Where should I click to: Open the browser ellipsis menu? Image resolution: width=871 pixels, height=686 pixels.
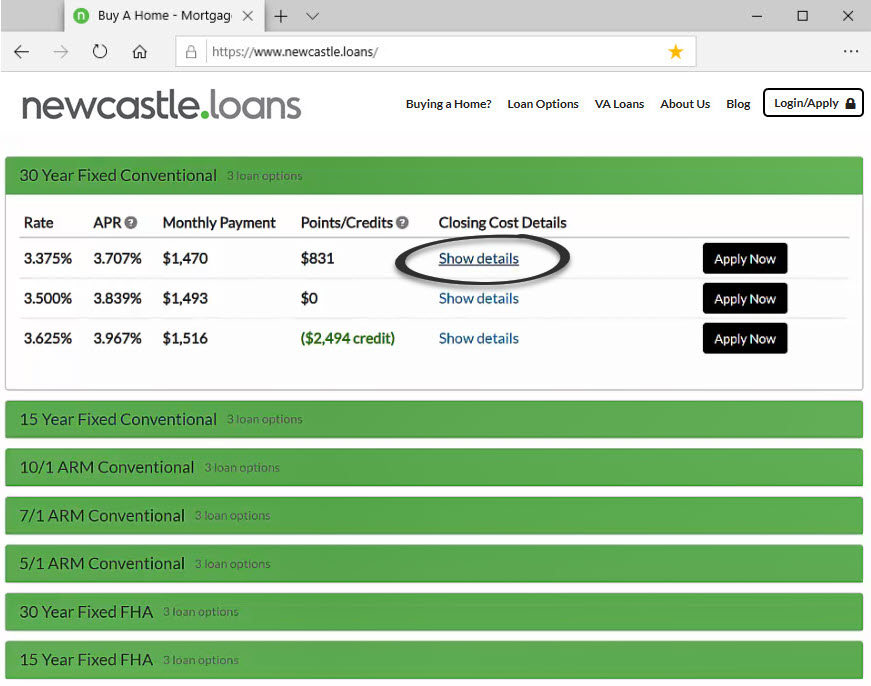(x=851, y=51)
